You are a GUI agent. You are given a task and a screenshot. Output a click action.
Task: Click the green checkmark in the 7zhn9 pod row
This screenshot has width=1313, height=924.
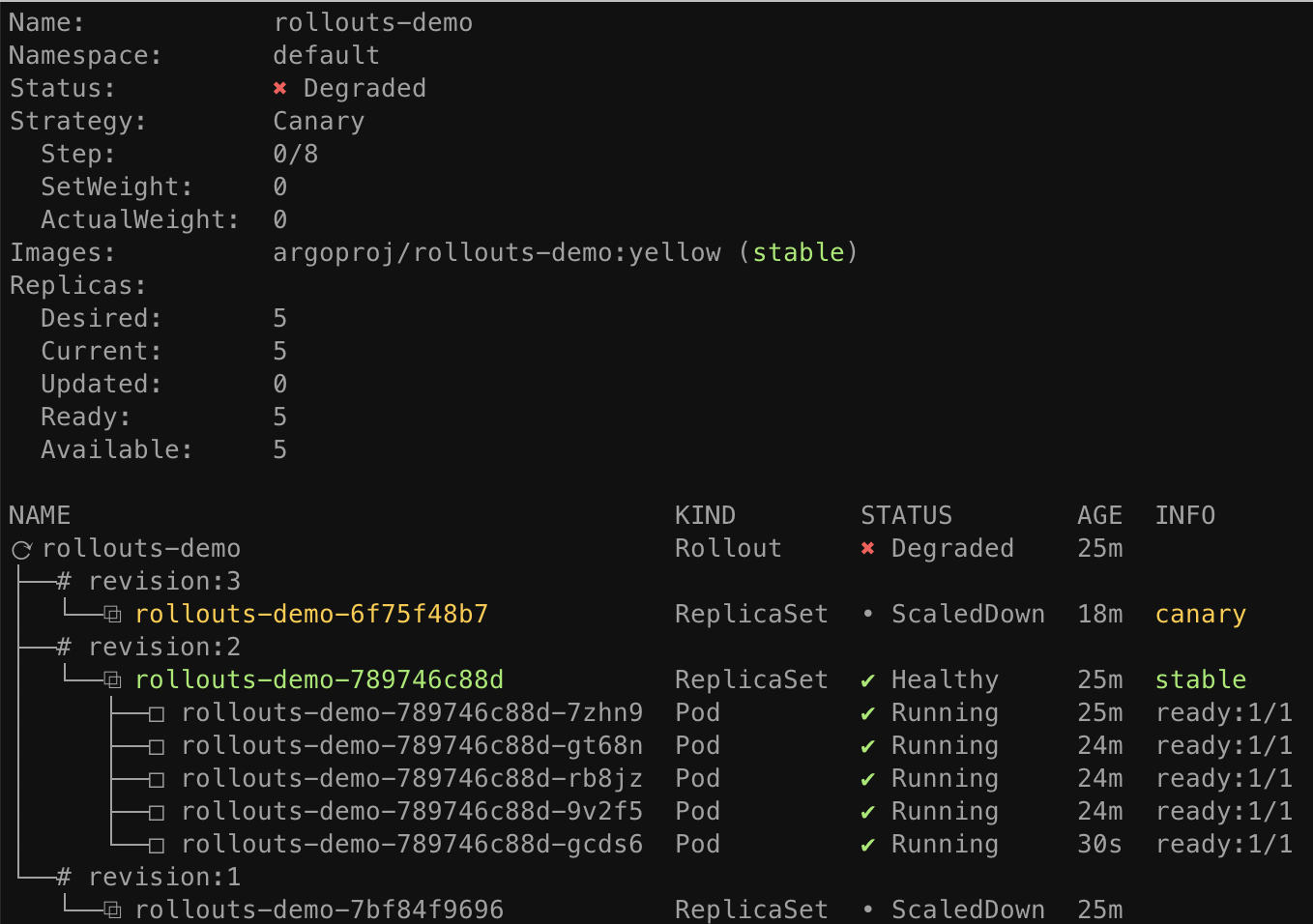point(867,713)
